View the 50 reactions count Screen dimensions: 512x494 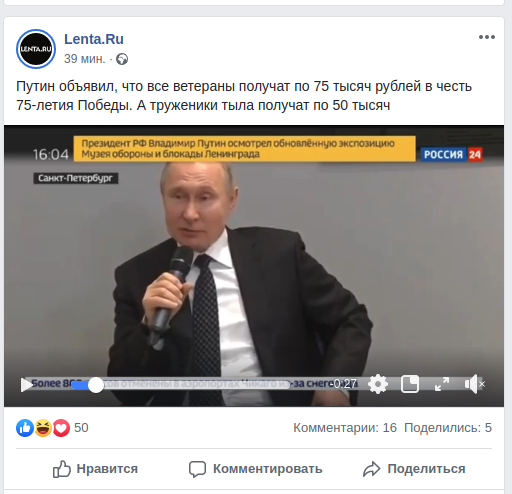(81, 428)
